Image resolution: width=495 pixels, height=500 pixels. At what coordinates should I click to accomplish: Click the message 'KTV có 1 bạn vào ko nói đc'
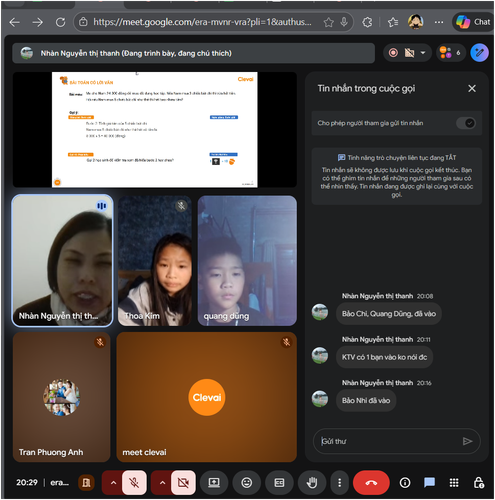(384, 357)
